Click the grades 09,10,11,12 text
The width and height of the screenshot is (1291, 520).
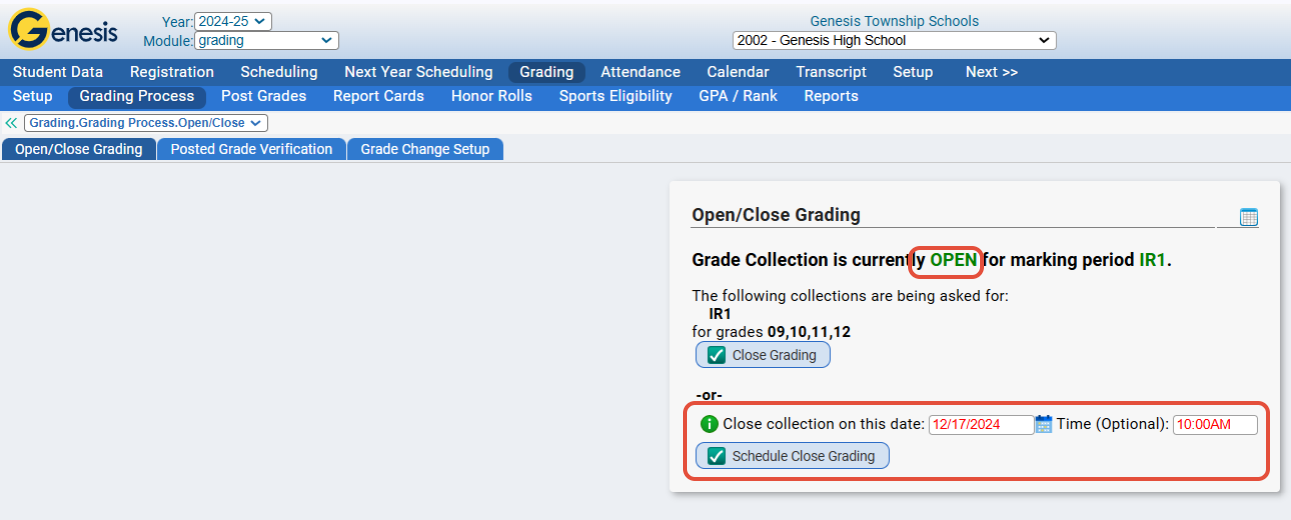(809, 332)
